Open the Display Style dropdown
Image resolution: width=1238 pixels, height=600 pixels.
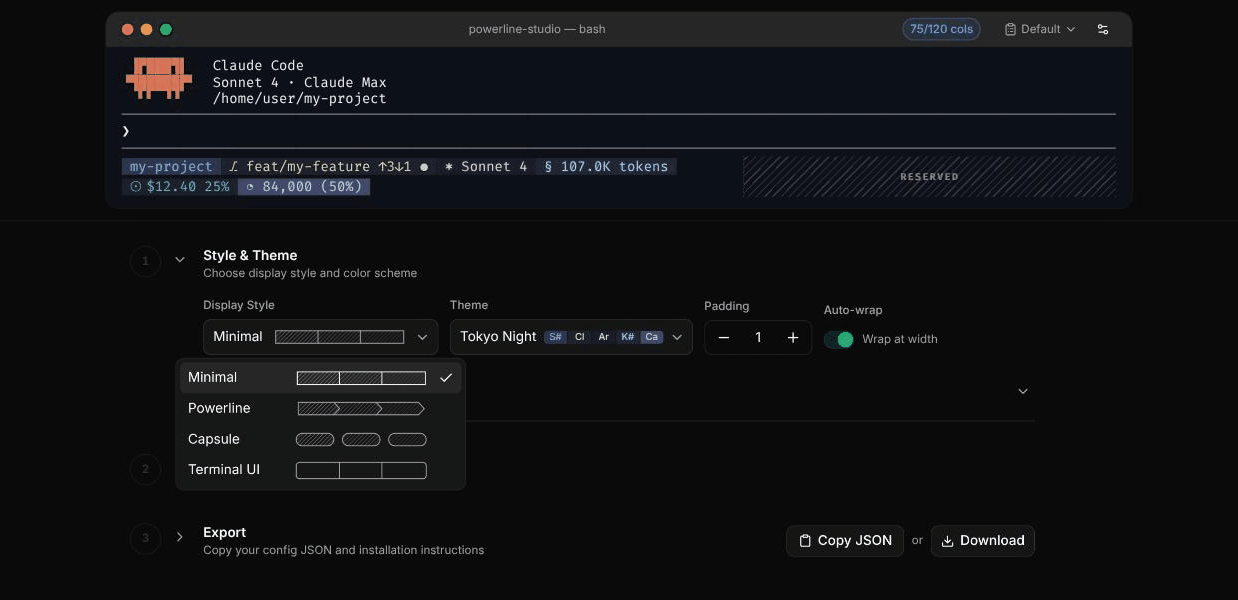[320, 337]
